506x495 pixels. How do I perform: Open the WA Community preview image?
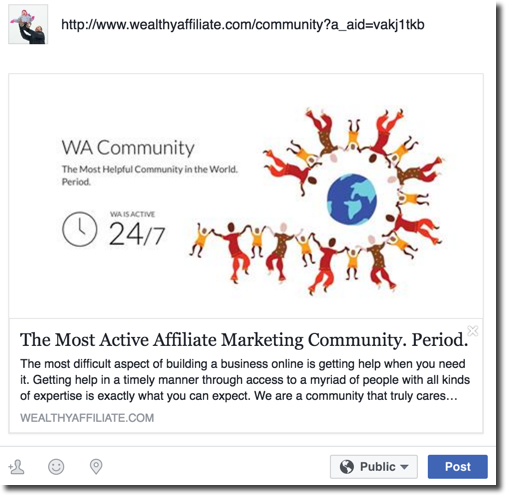(246, 196)
